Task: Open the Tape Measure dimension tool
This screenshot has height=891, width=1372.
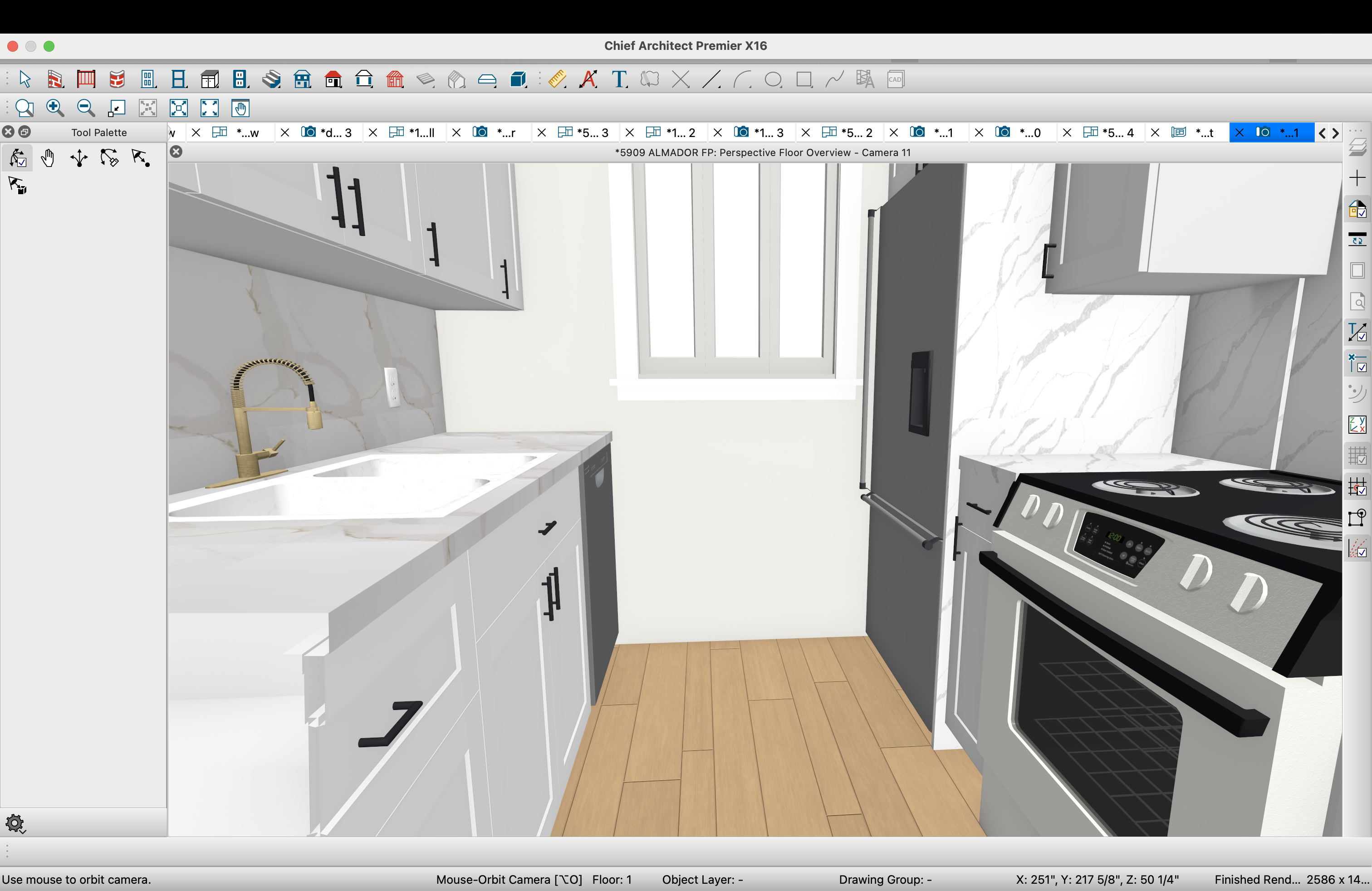Action: pos(557,79)
